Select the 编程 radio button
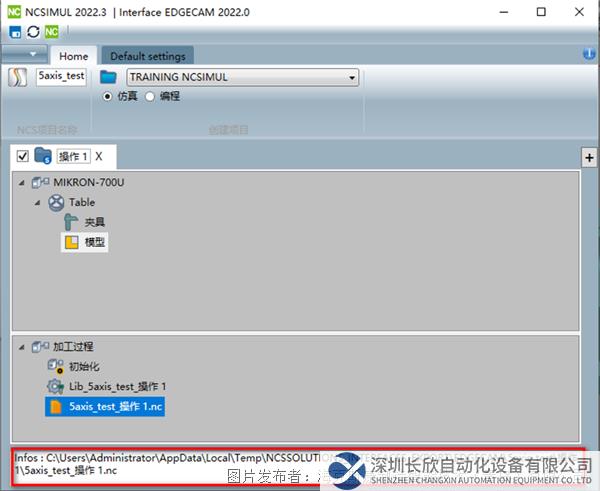 point(151,96)
